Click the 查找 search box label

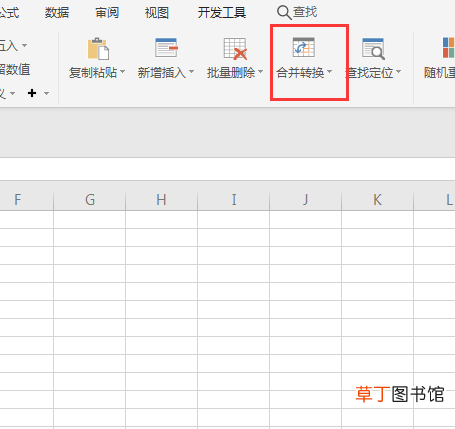(305, 12)
